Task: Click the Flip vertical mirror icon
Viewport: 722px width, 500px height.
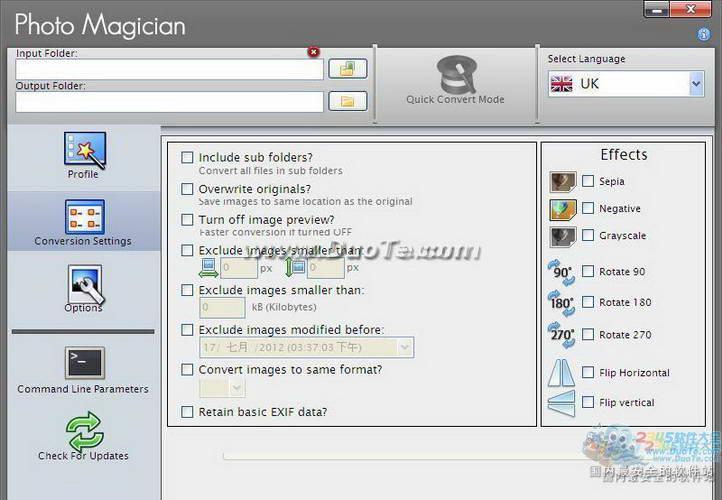Action: point(561,403)
